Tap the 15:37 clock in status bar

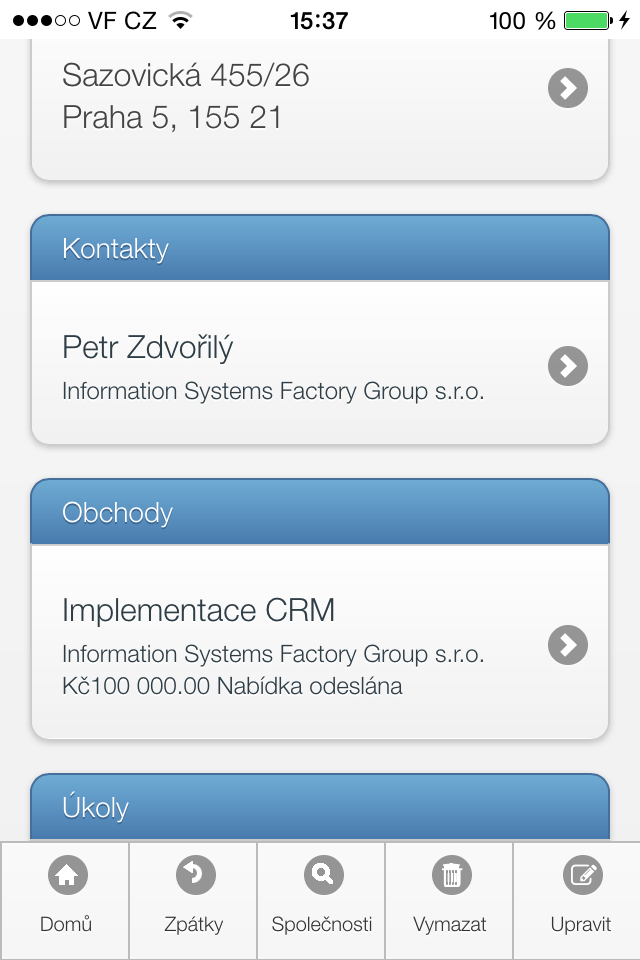[319, 20]
